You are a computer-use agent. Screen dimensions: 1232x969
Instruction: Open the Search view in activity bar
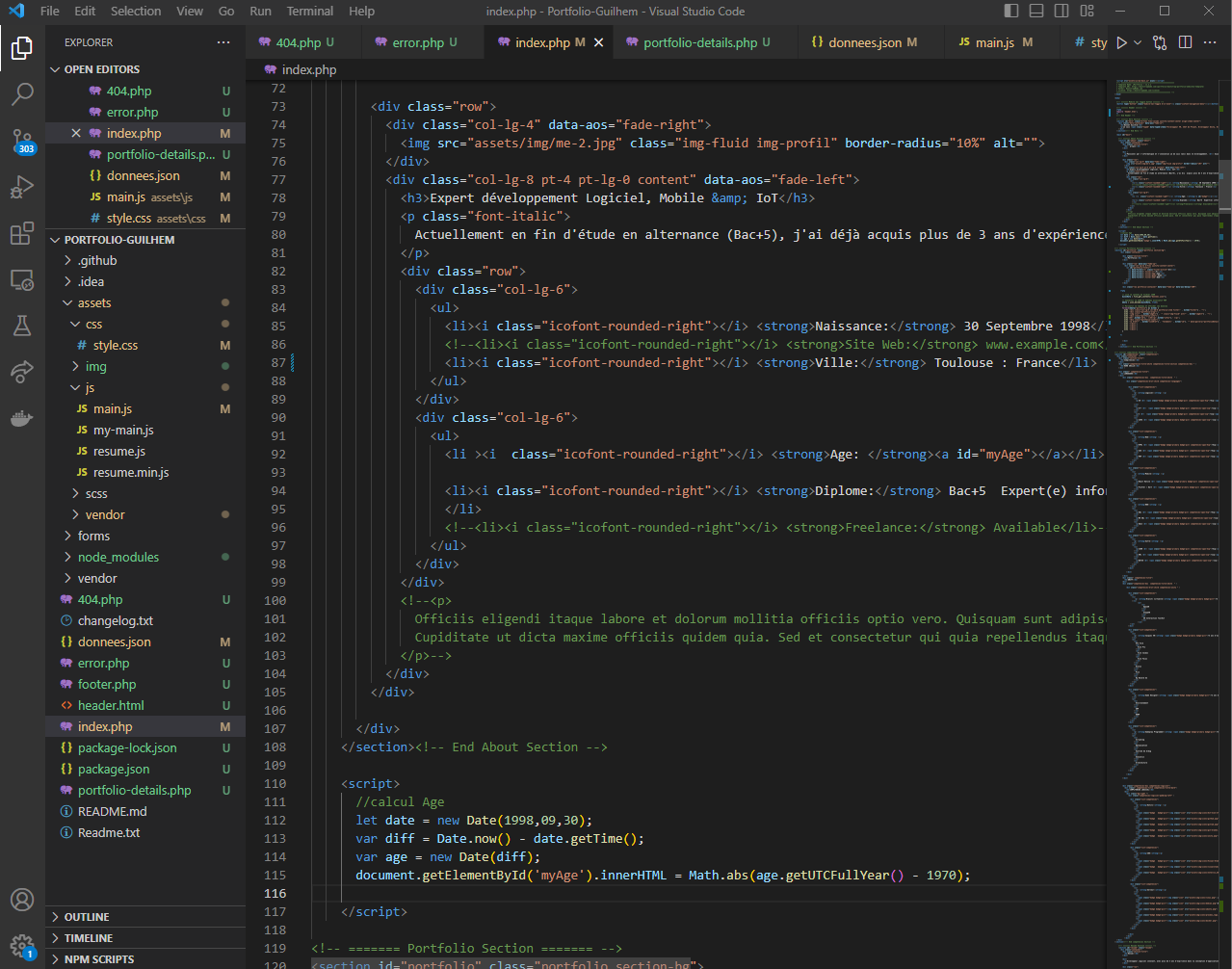21,93
